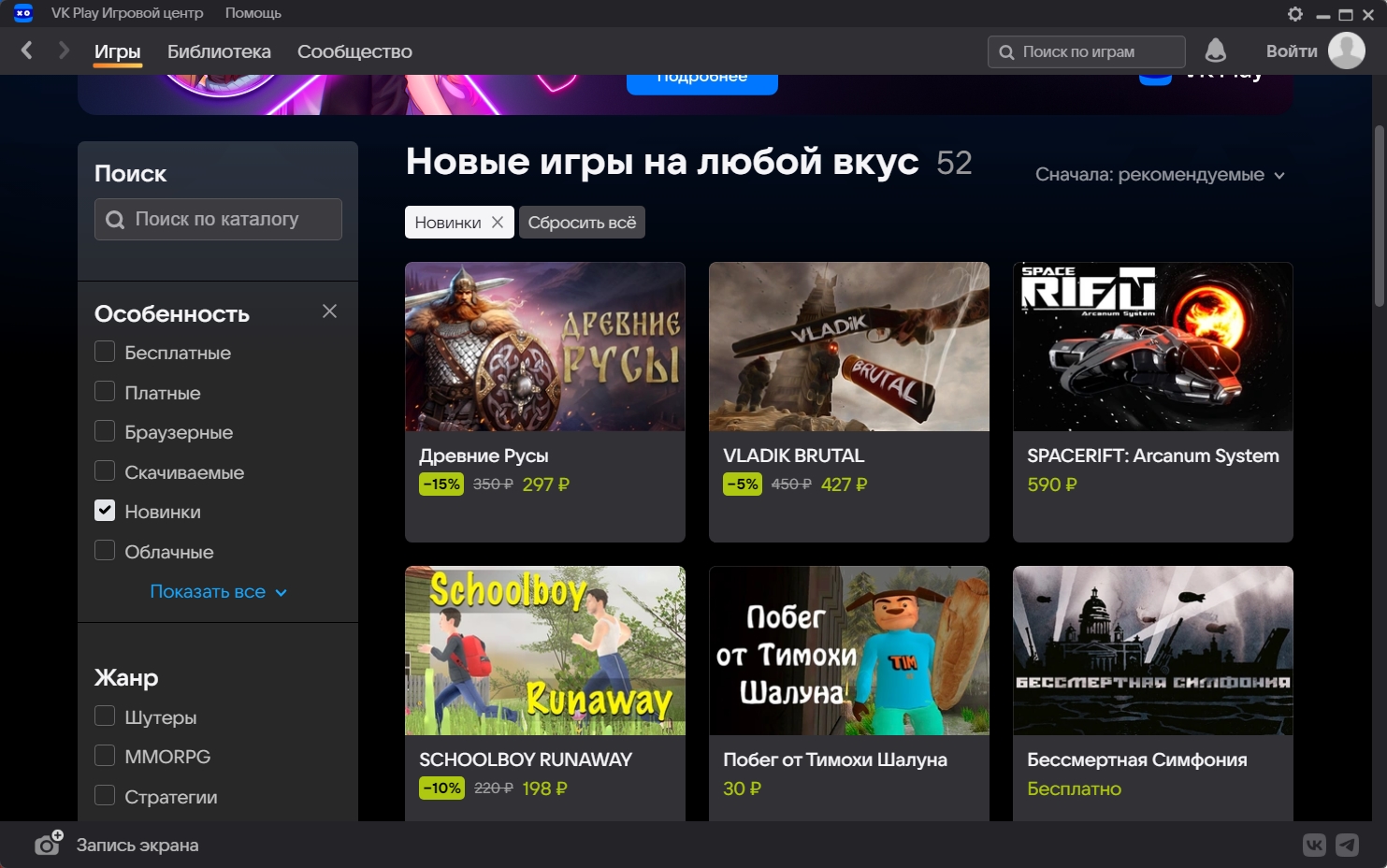The image size is (1387, 868).
Task: Check the Браузерные filter
Action: click(x=105, y=431)
